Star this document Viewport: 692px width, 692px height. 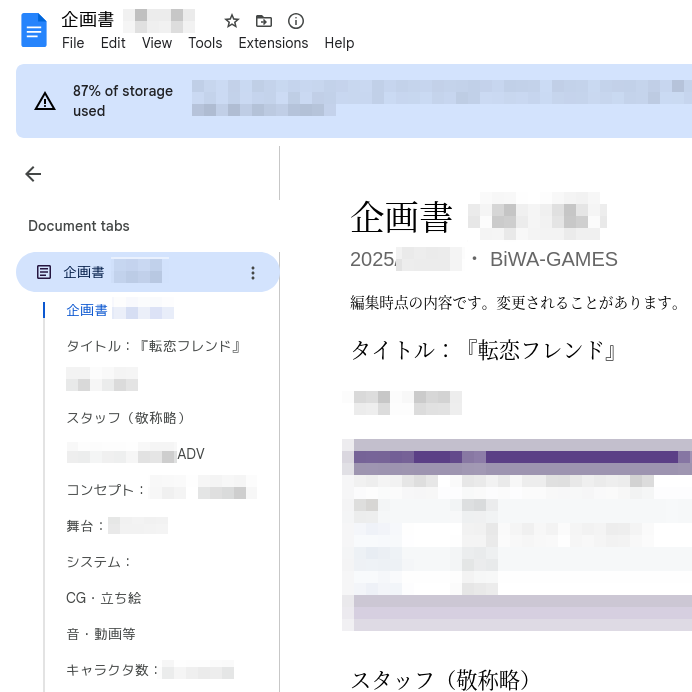click(x=232, y=21)
